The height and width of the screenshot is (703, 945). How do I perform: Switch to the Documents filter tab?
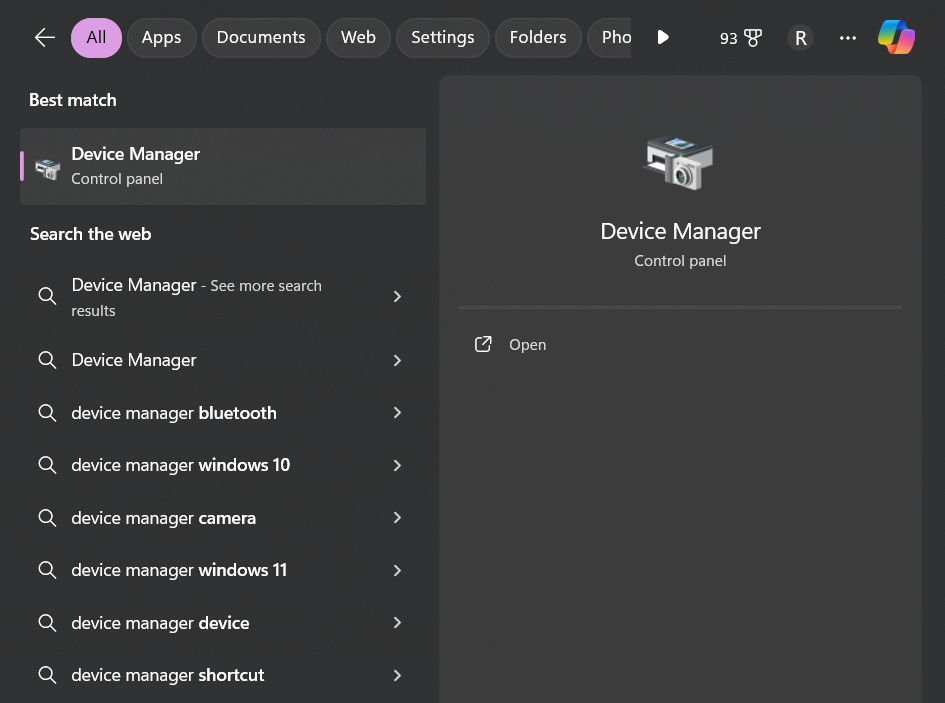(x=261, y=38)
